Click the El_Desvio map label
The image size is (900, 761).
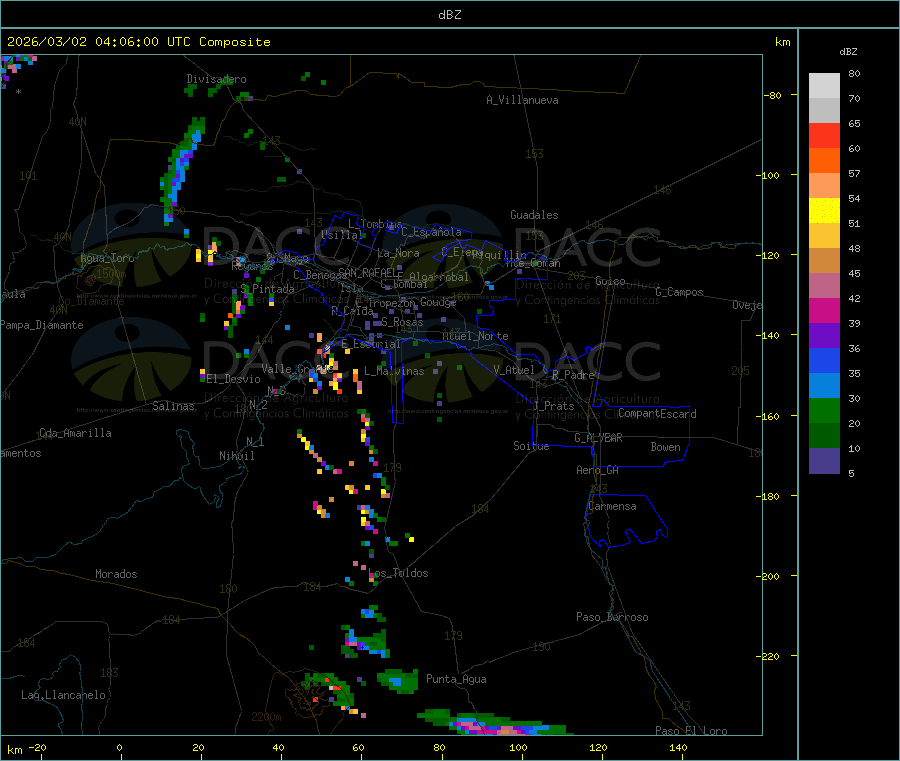tap(233, 379)
